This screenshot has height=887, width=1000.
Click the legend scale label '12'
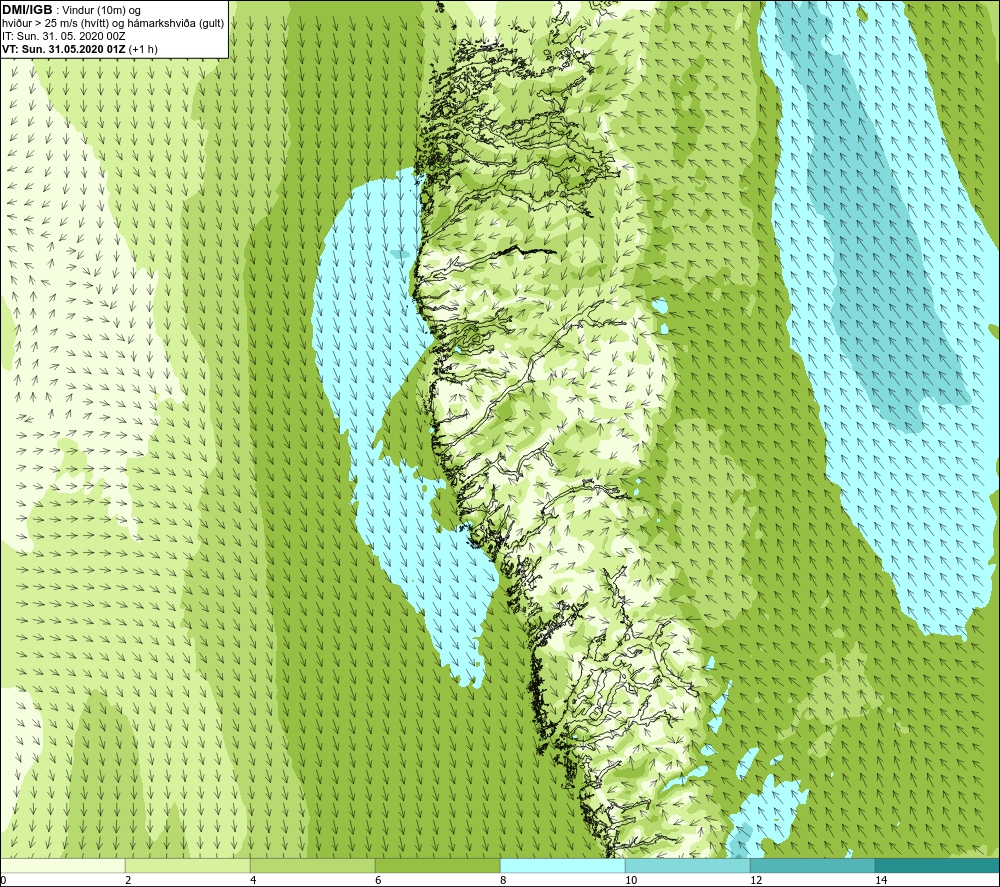(756, 880)
